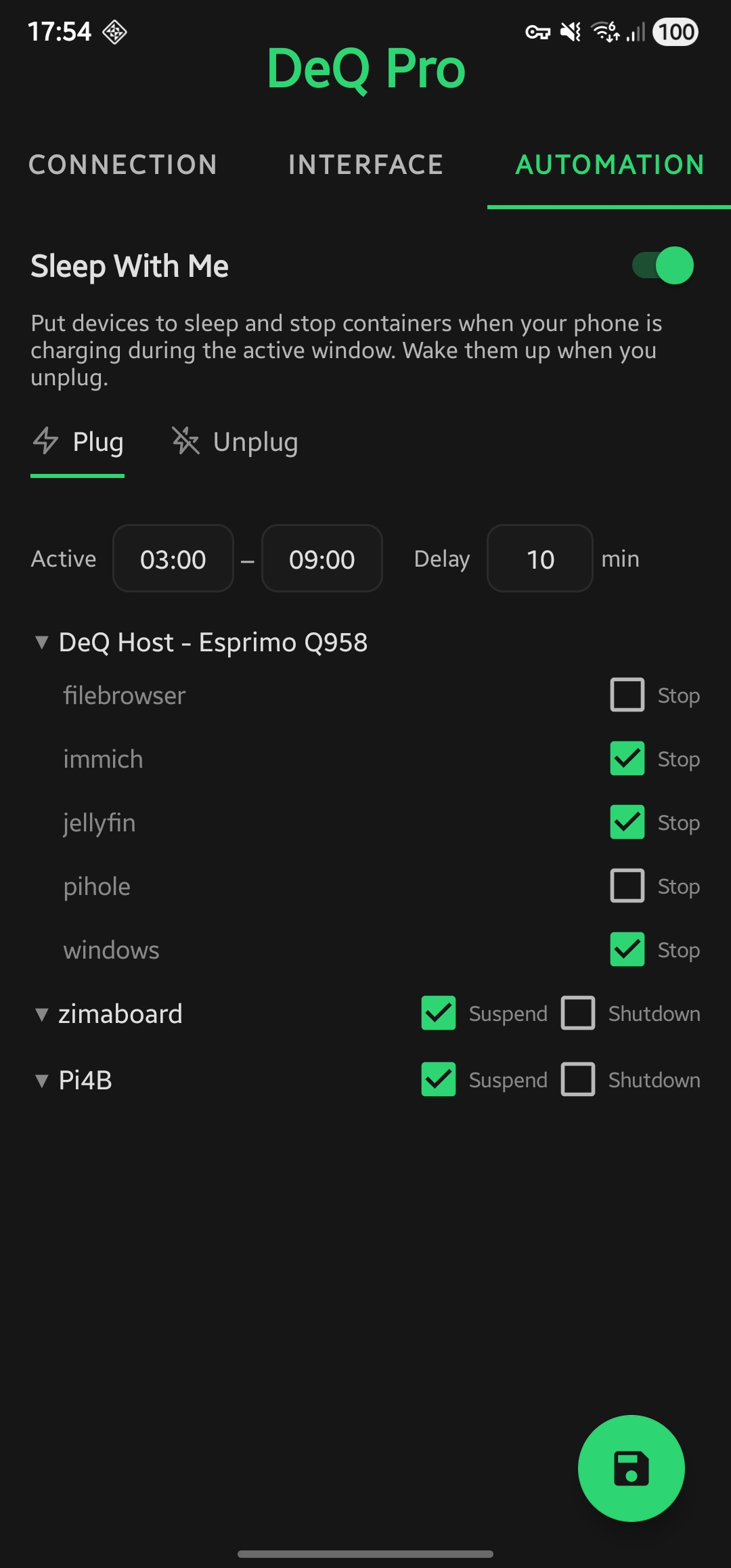This screenshot has height=1568, width=731.
Task: Switch to the Connection tab
Action: [123, 165]
